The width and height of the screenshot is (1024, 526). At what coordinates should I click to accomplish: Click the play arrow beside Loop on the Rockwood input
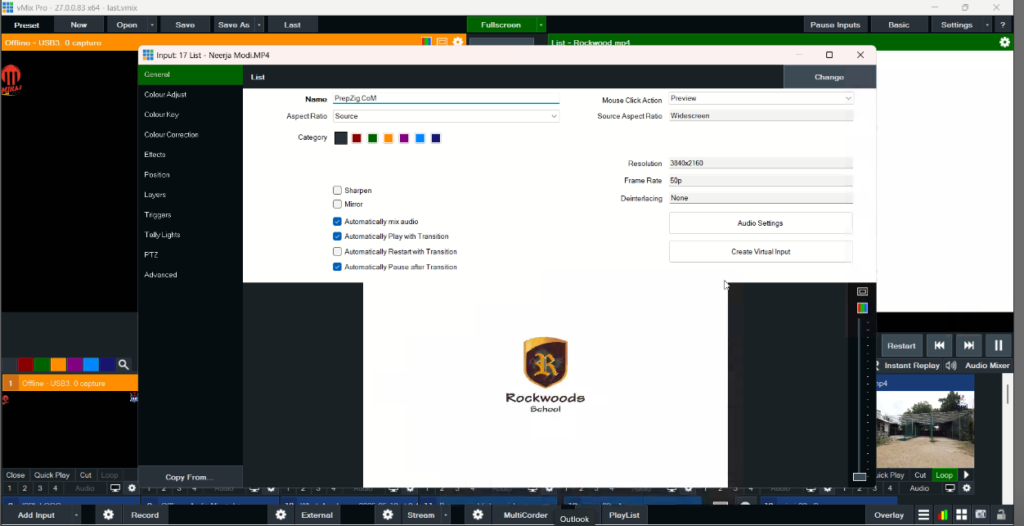pos(967,475)
